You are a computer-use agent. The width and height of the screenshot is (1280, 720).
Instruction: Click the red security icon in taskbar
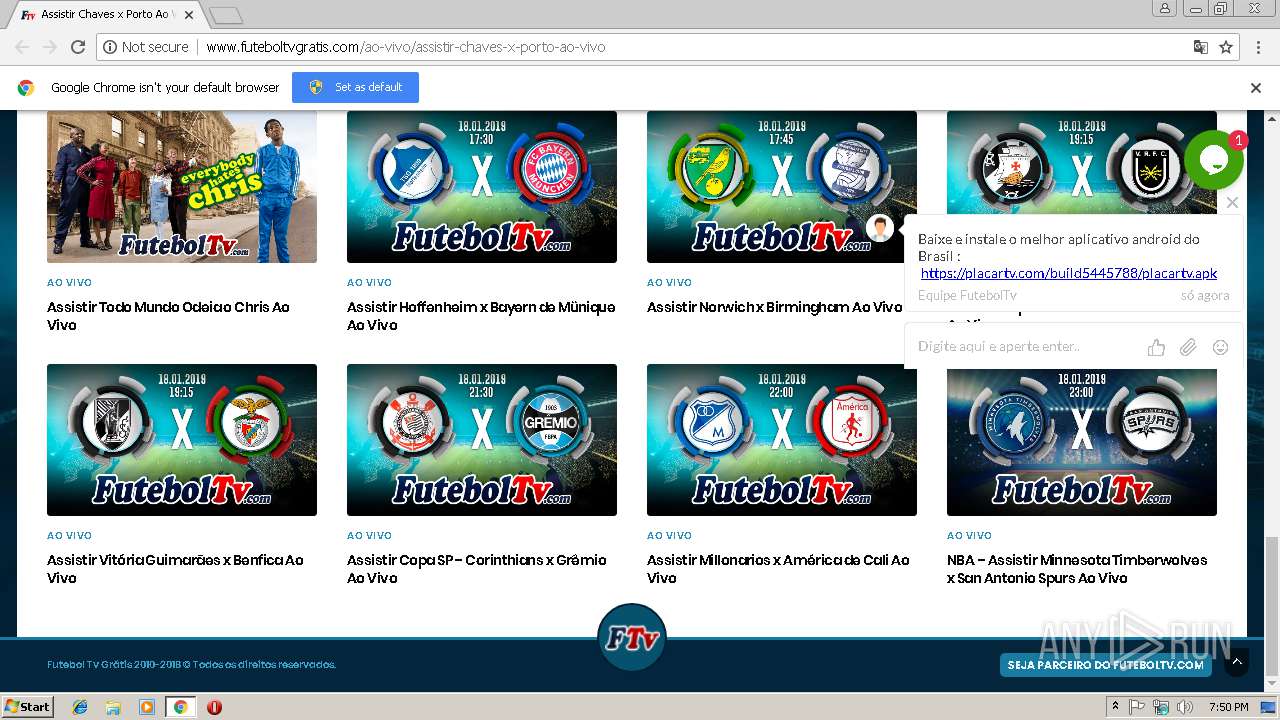[x=214, y=707]
